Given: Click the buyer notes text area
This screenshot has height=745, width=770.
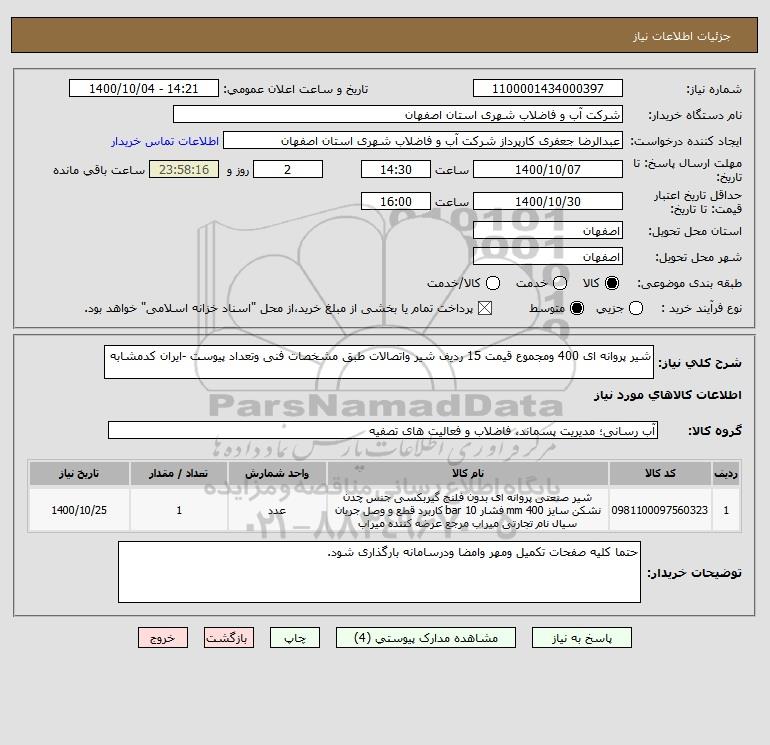Looking at the screenshot, I should pyautogui.click(x=379, y=572).
